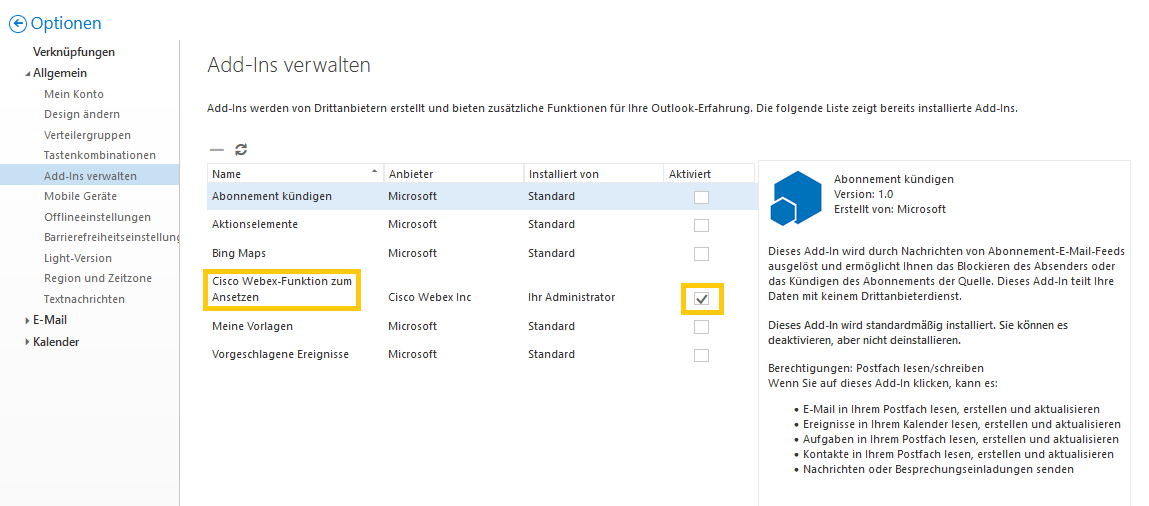The image size is (1149, 506).
Task: Toggle the Bing Maps activation checkbox
Action: (702, 254)
